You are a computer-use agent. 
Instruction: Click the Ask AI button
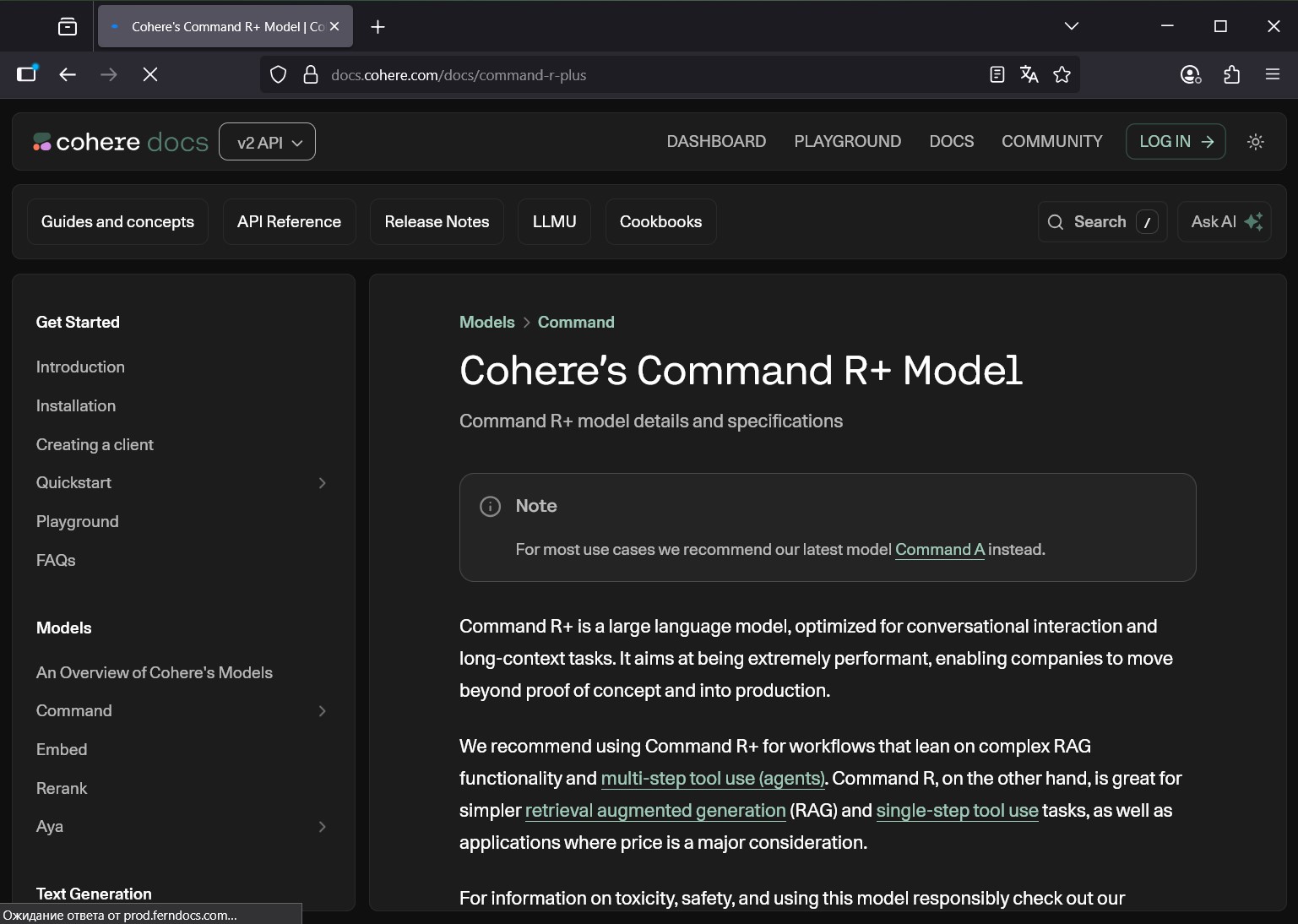[1225, 222]
